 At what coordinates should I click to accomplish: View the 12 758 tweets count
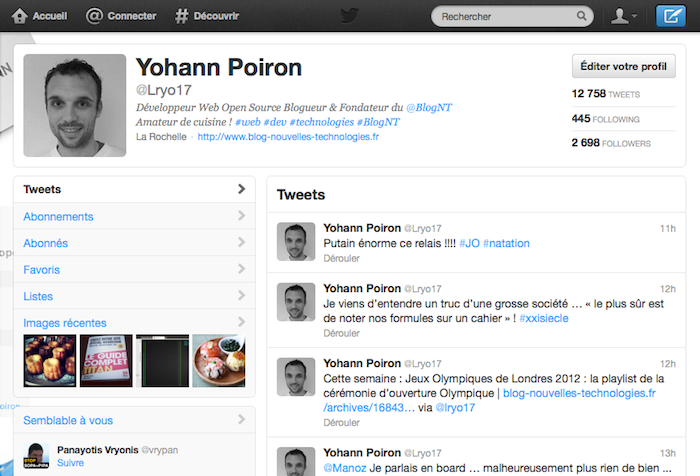[605, 94]
